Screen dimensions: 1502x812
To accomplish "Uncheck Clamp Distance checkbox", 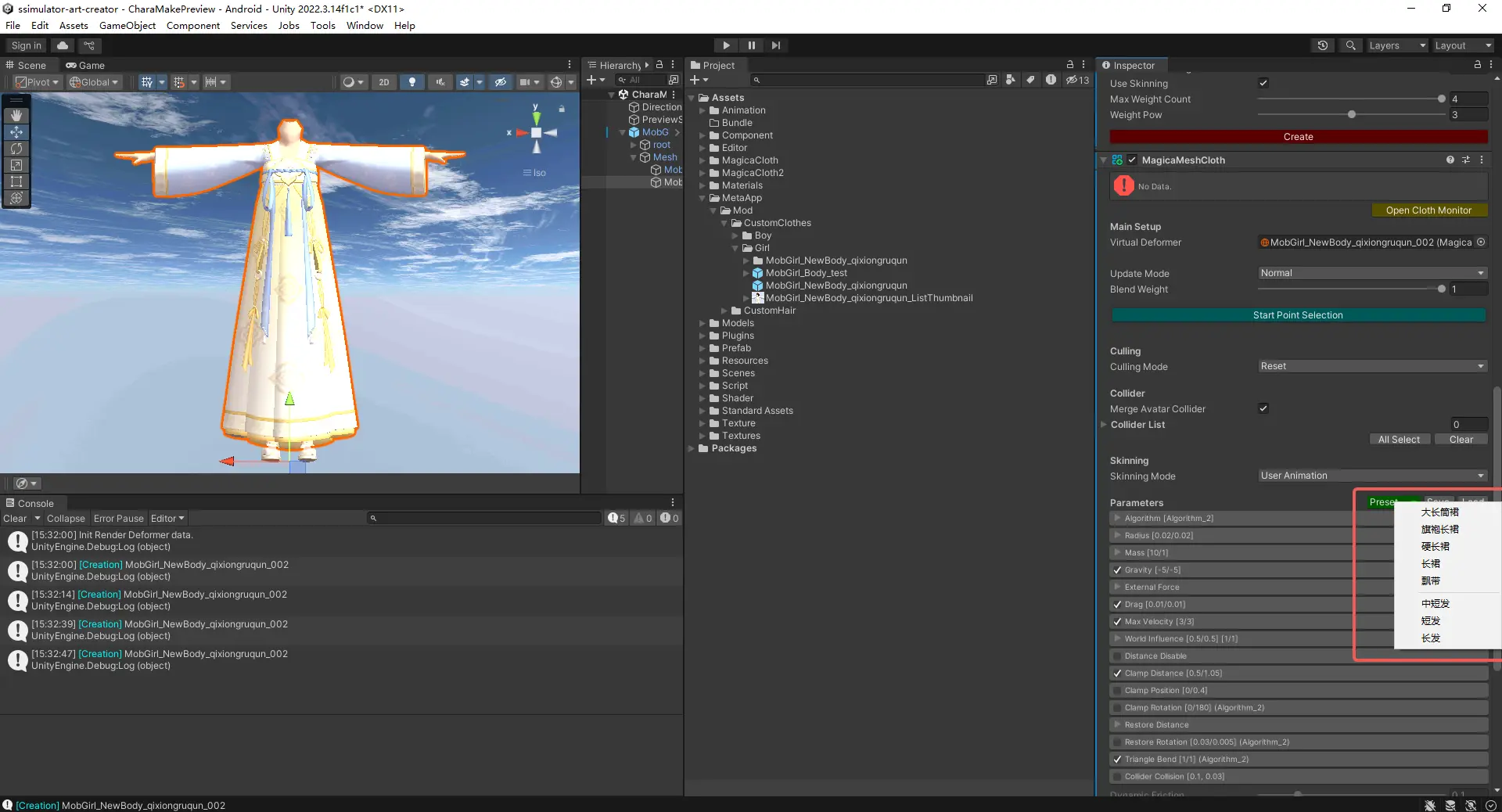I will (1117, 674).
